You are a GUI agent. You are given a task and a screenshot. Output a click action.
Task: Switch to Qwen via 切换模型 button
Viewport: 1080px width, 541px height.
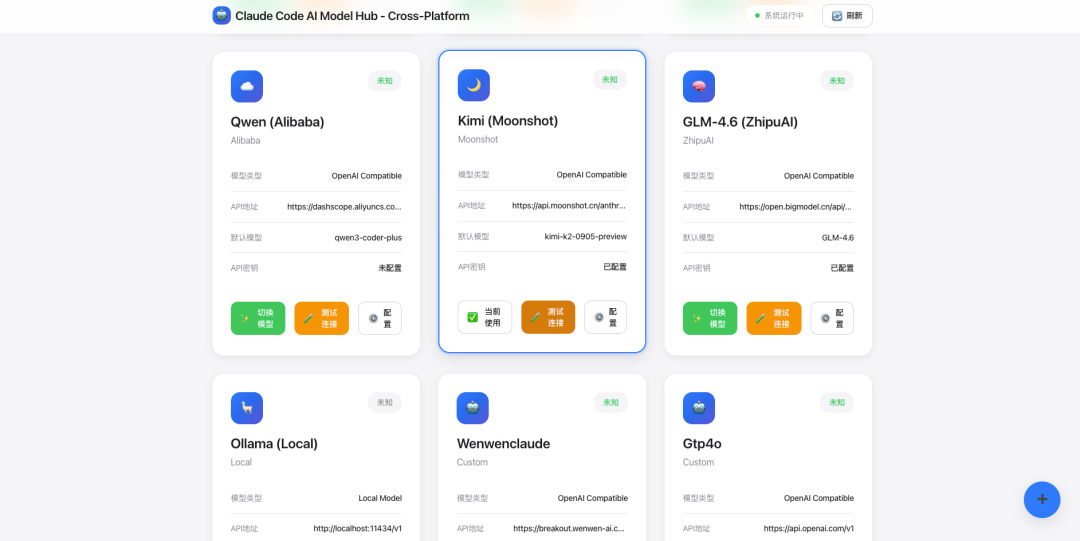258,318
